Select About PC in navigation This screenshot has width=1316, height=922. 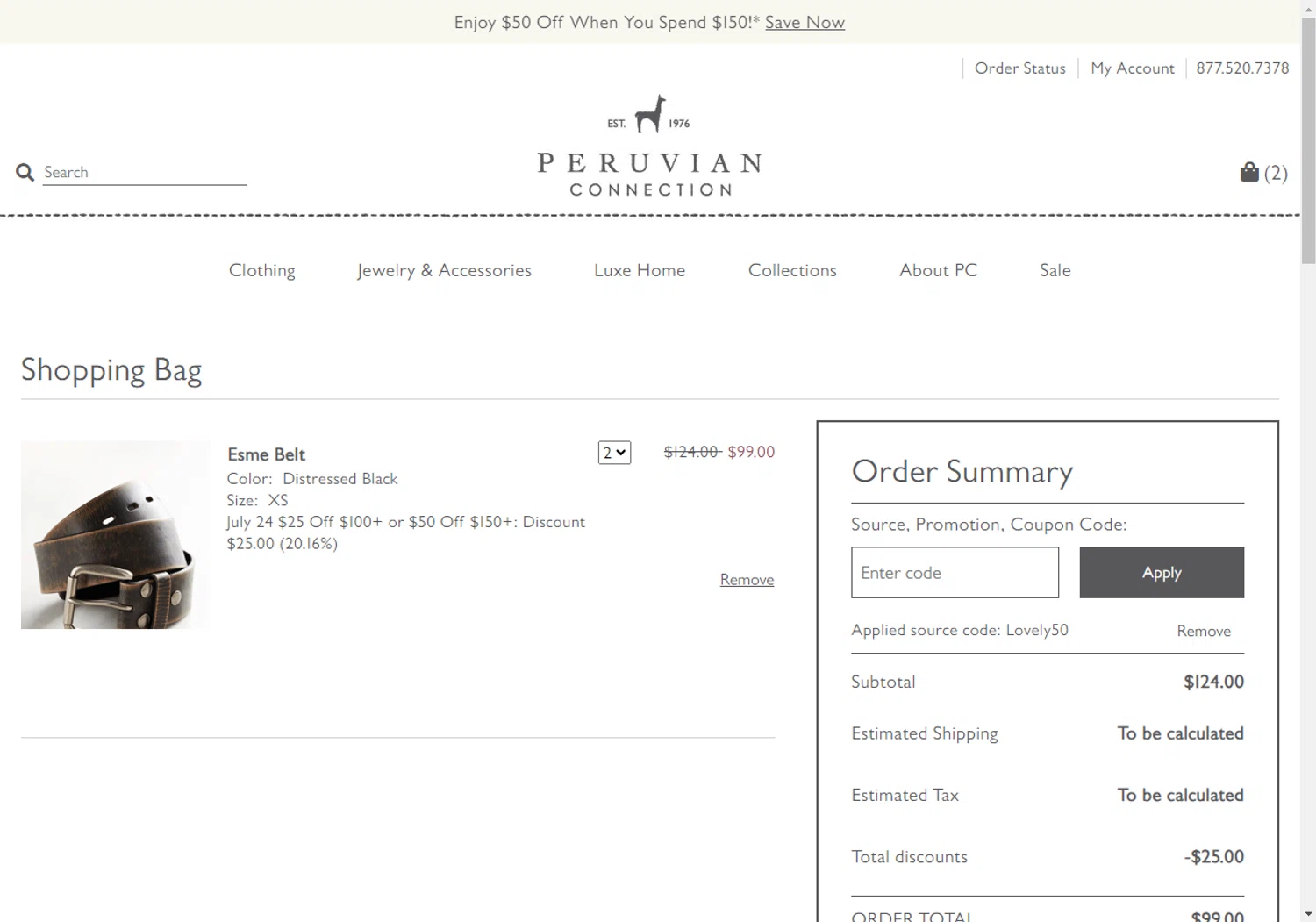tap(938, 270)
